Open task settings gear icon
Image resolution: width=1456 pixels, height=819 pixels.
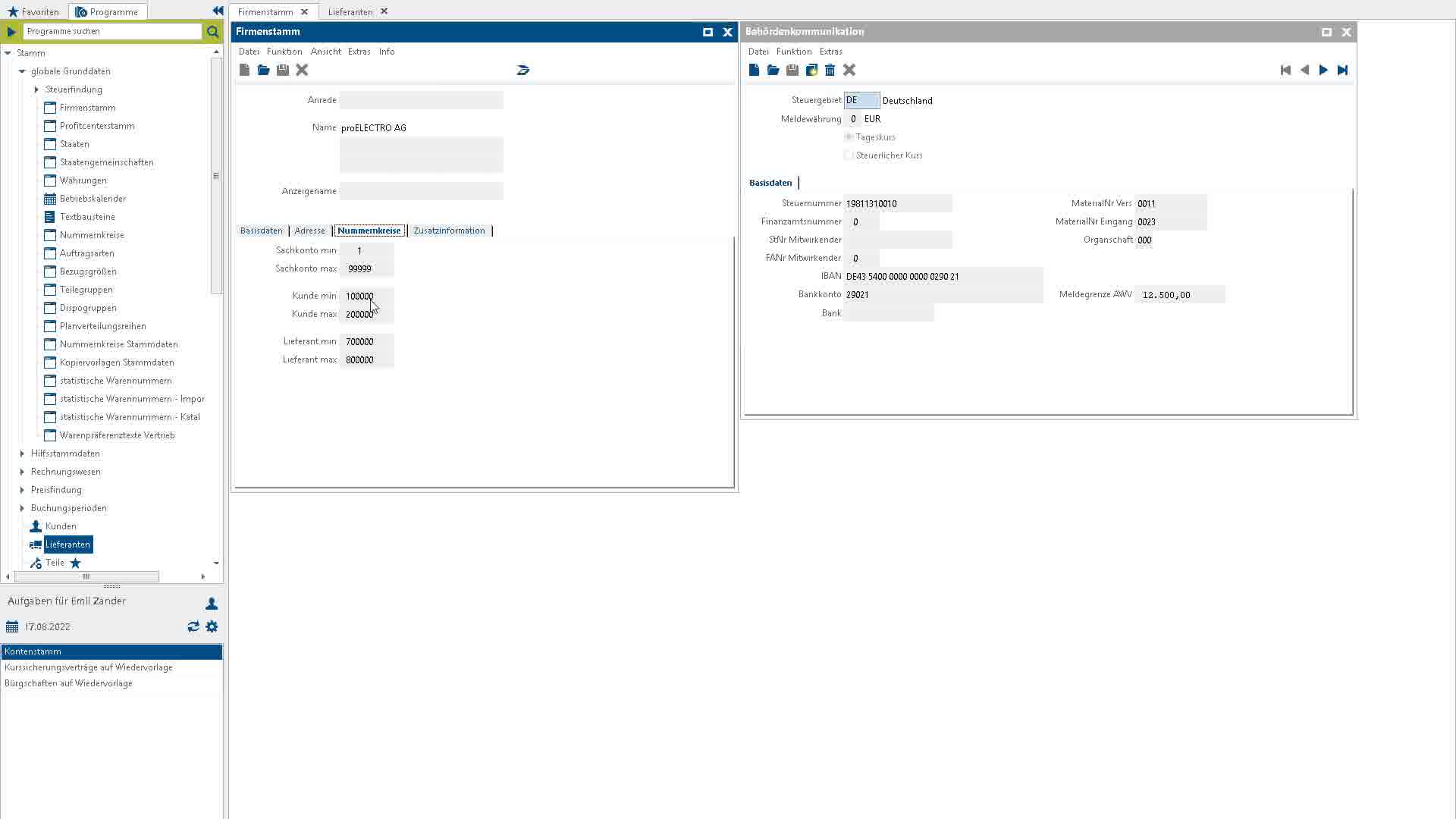pyautogui.click(x=212, y=626)
